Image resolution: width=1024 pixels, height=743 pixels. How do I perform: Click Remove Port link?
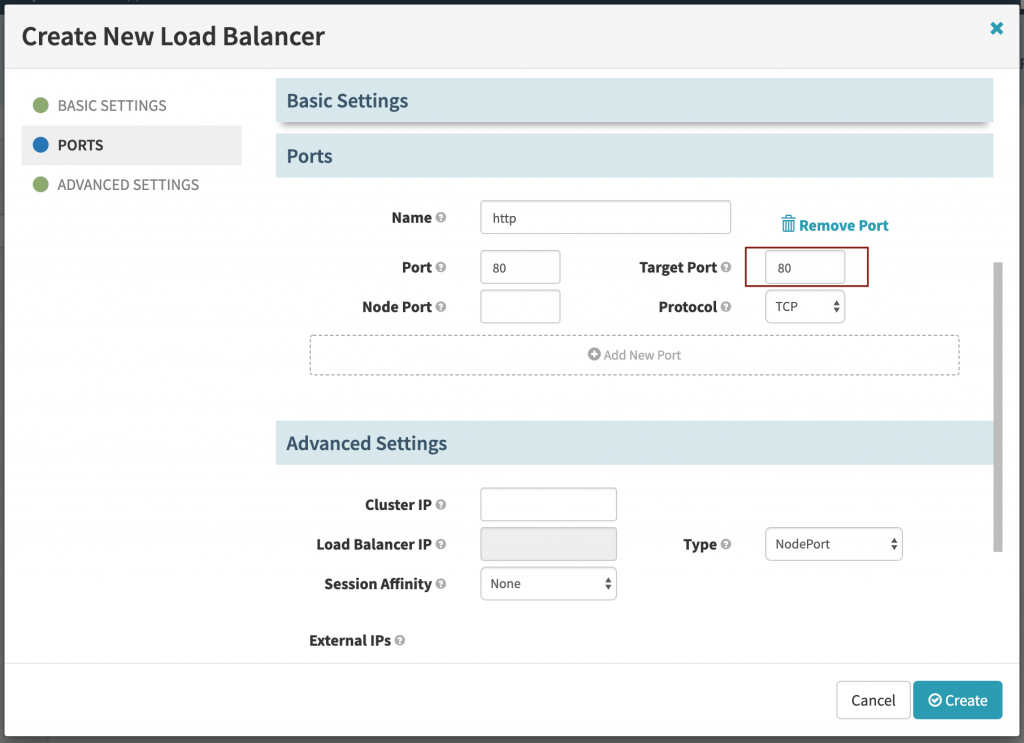click(x=834, y=225)
